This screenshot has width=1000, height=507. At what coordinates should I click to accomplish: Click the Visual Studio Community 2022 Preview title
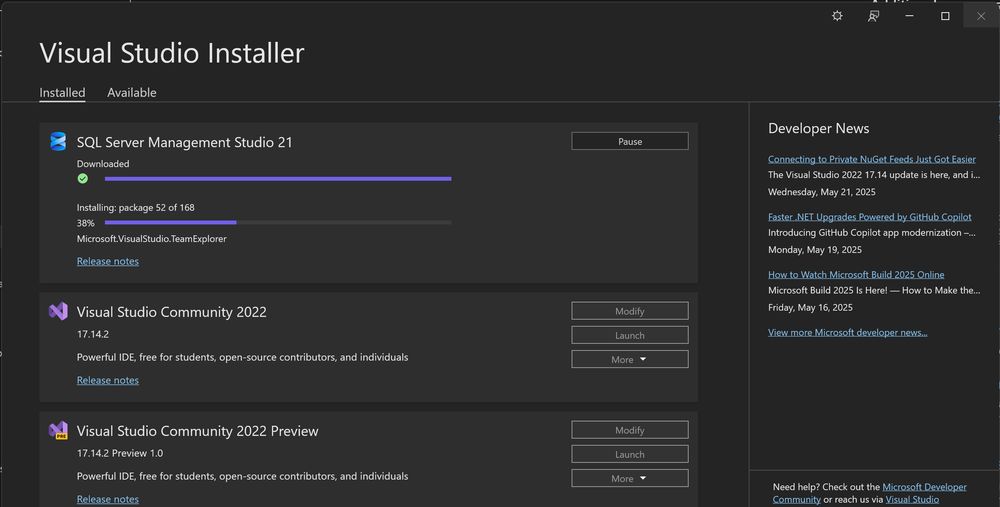point(197,431)
